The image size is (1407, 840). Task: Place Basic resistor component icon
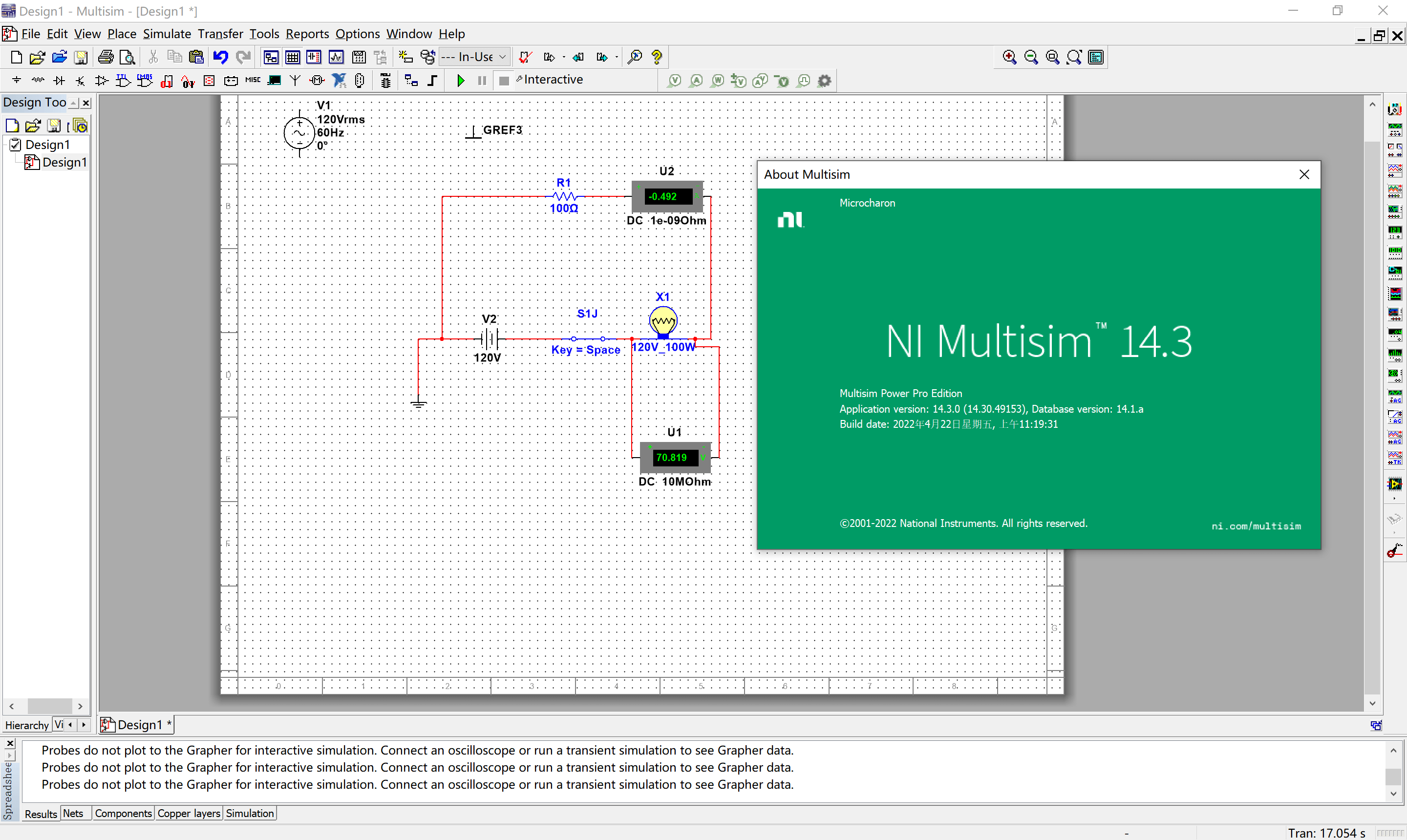(38, 81)
